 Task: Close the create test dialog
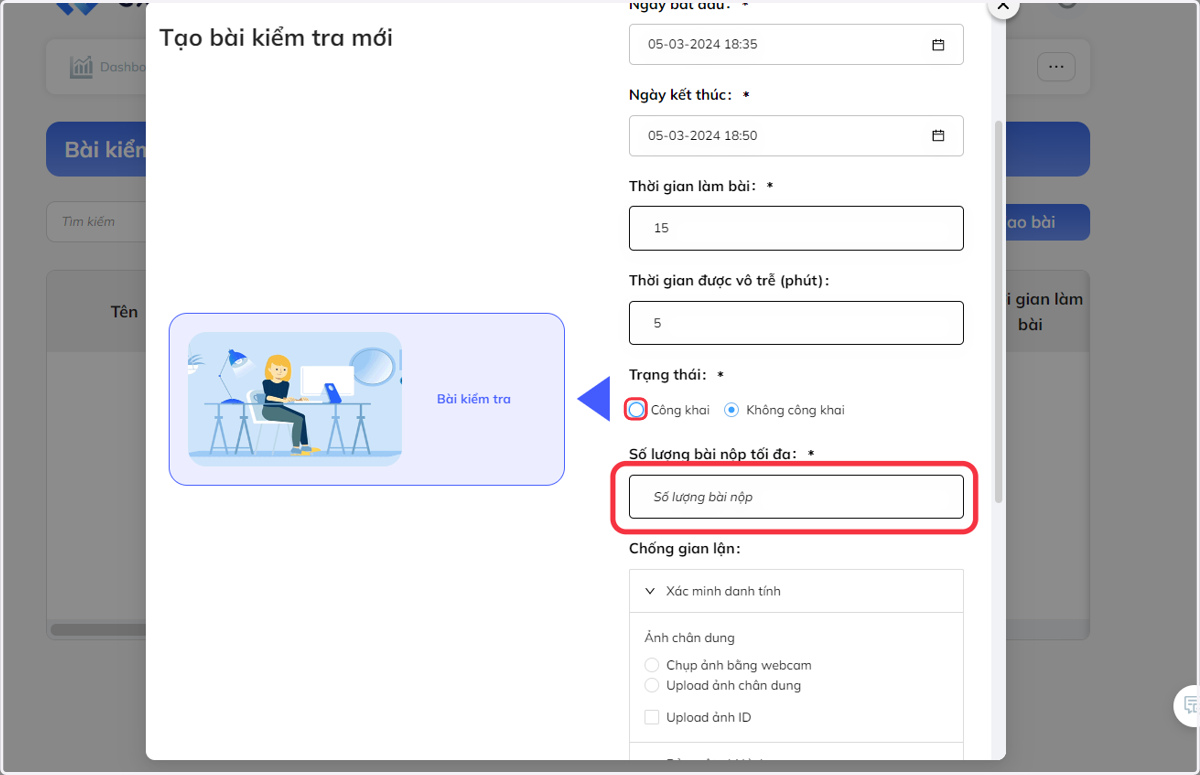(1003, 7)
